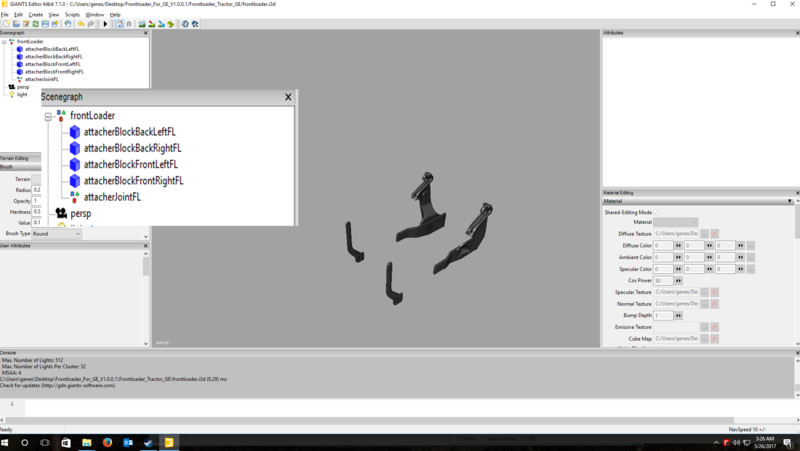Viewport: 800px width, 451px height.
Task: Click the Undo arrow in toolbar
Action: 78,23
